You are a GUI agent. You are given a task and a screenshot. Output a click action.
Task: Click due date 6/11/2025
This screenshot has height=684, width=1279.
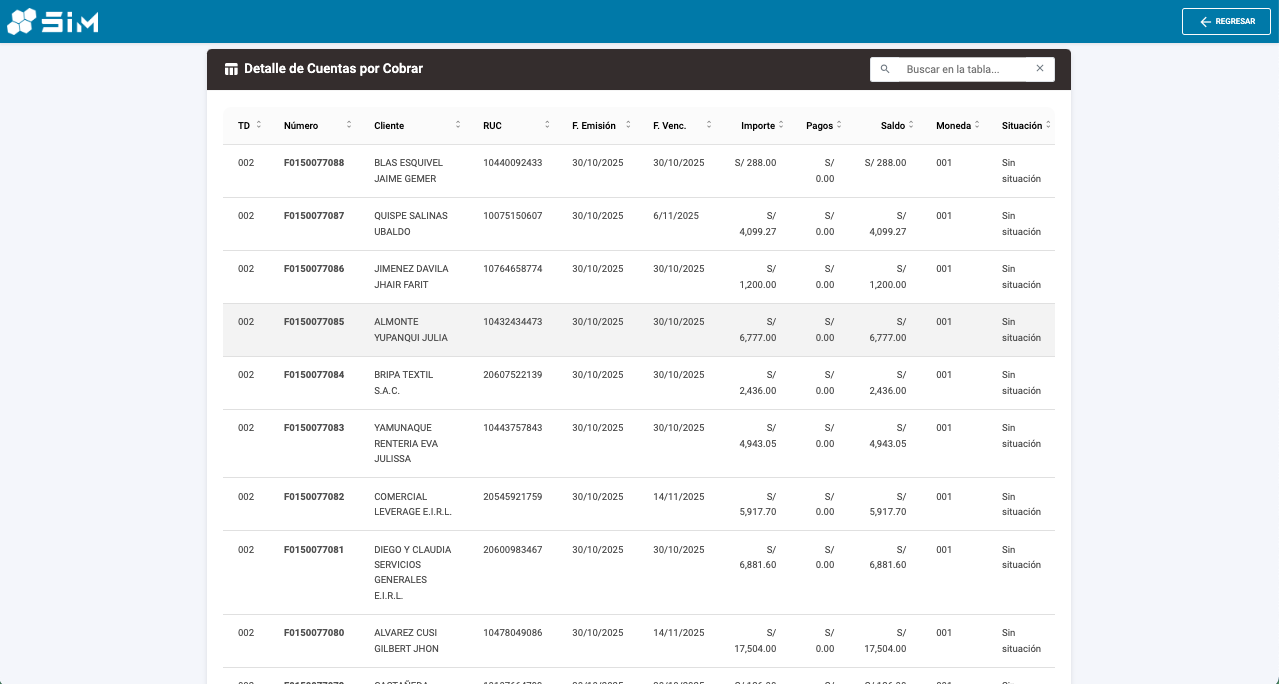coord(676,216)
